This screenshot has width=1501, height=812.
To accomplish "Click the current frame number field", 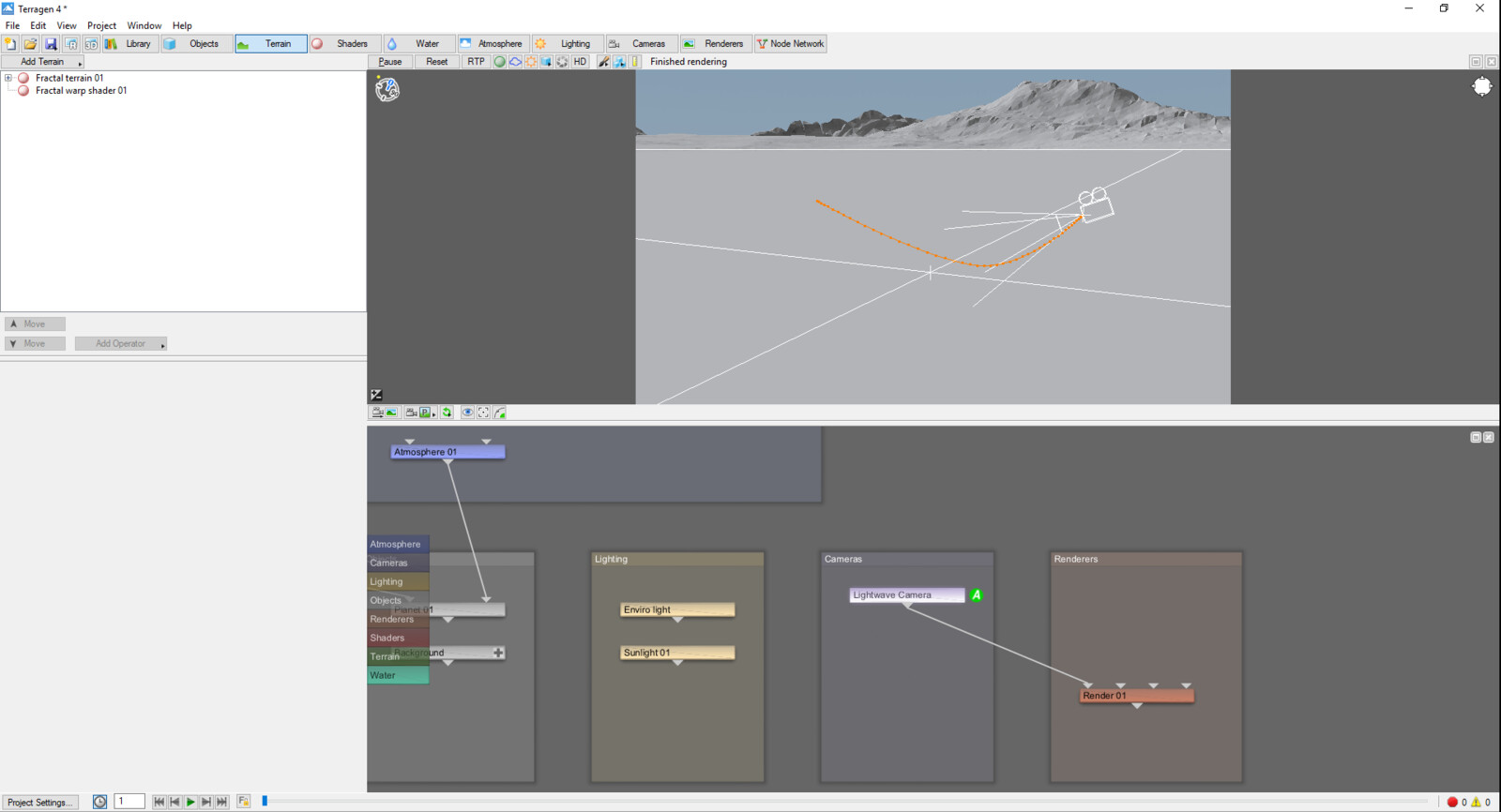I will tap(129, 802).
